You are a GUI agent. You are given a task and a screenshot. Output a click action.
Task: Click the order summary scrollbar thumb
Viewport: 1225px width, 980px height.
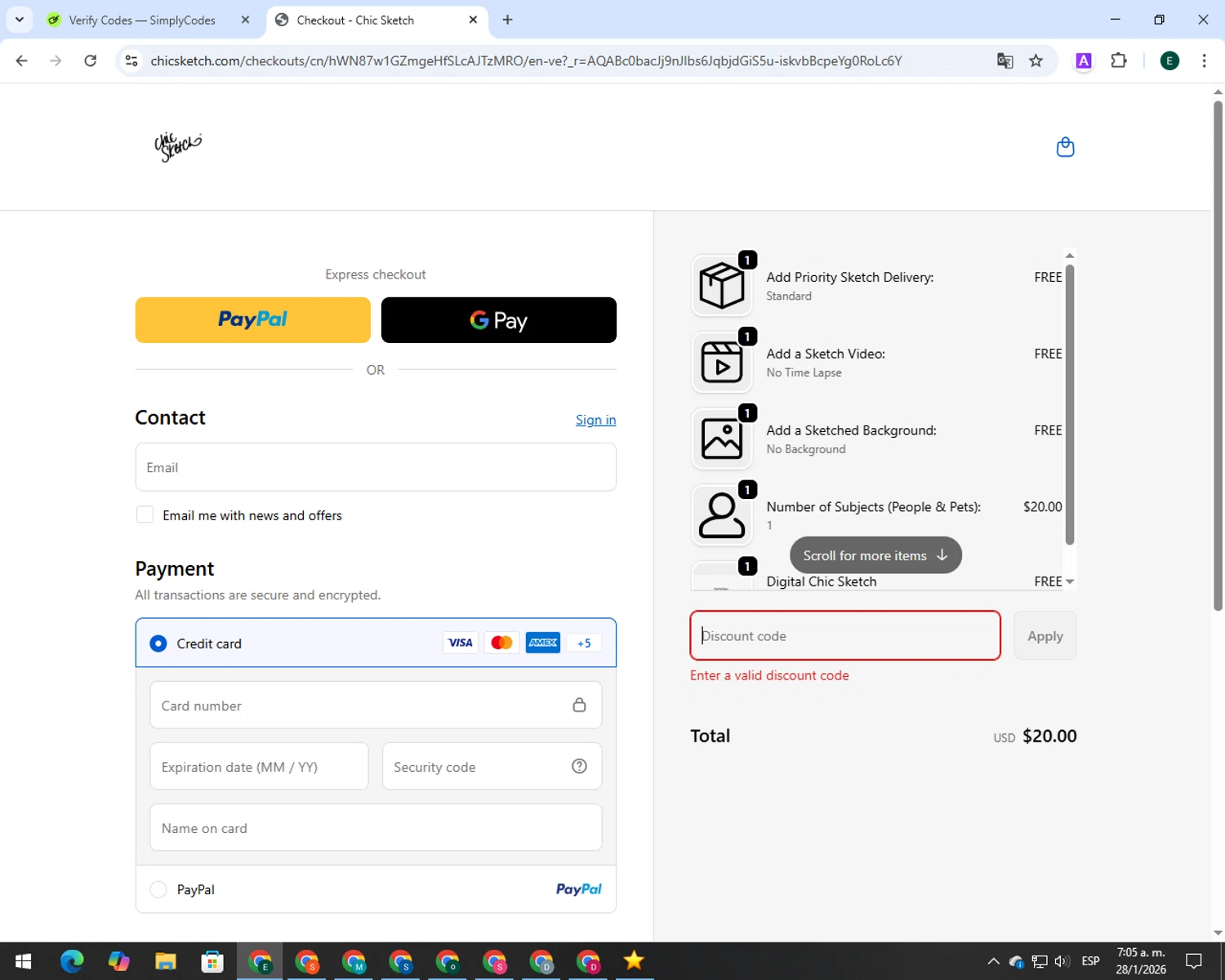pos(1070,404)
